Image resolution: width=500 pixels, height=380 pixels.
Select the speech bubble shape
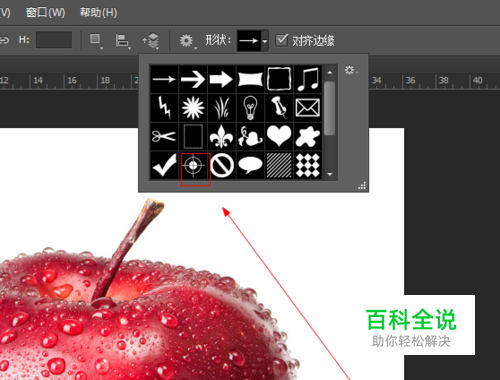point(250,165)
